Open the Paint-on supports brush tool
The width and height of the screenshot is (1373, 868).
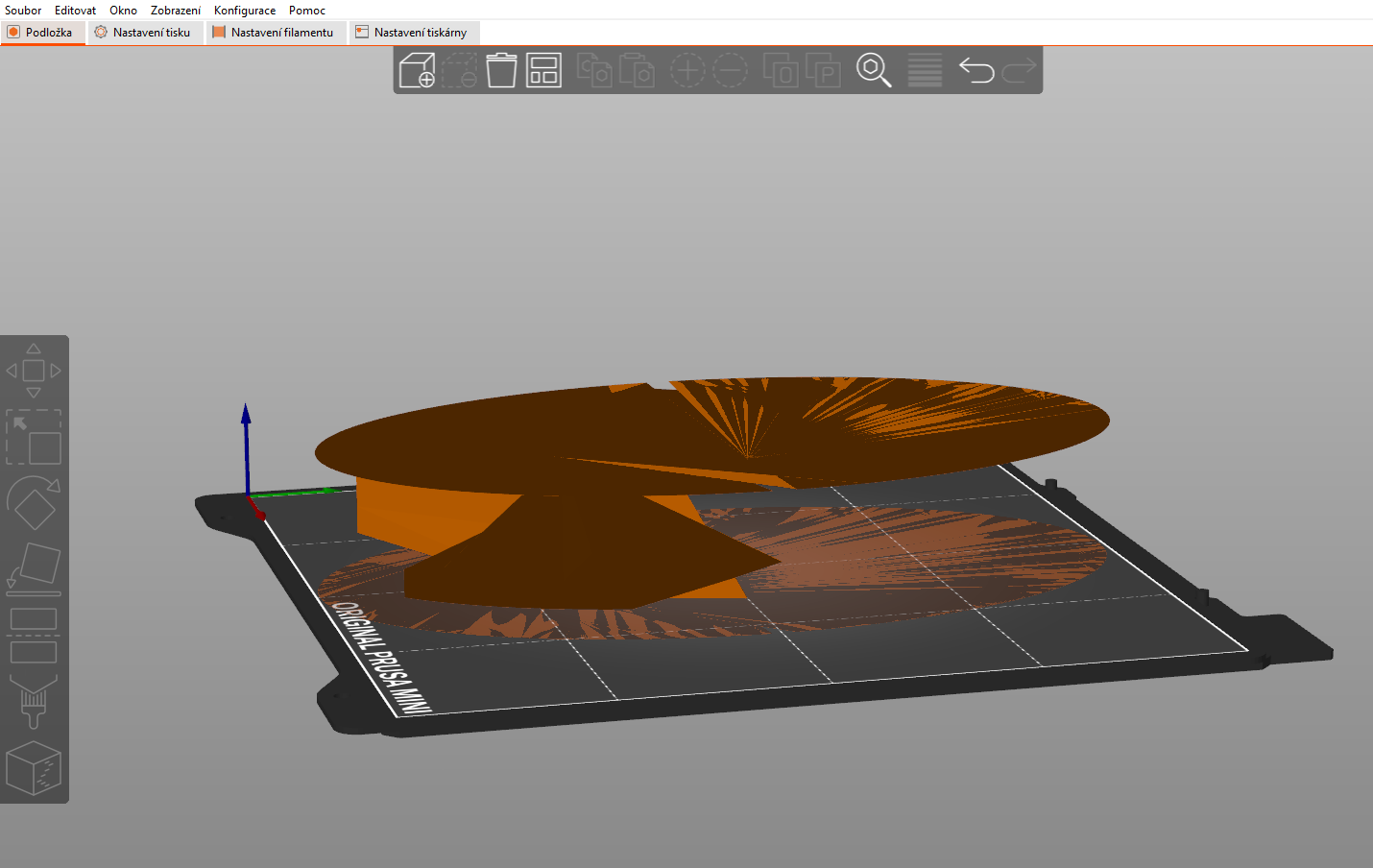click(34, 701)
